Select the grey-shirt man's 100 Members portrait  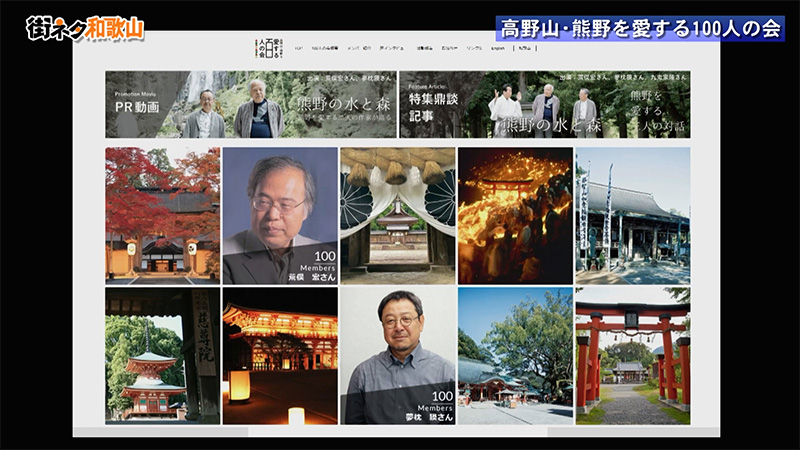click(x=397, y=355)
